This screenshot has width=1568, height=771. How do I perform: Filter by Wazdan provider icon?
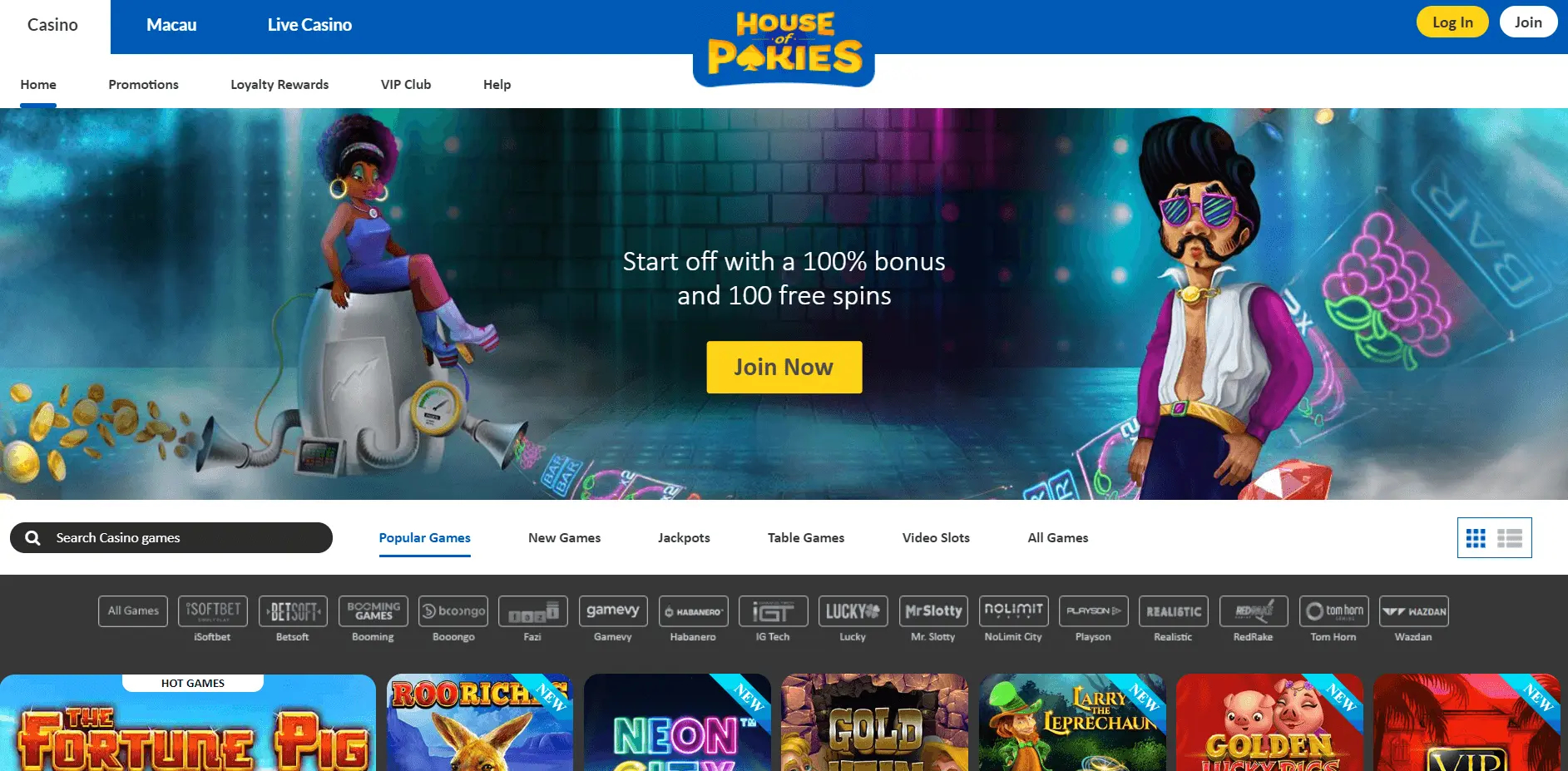click(x=1413, y=611)
